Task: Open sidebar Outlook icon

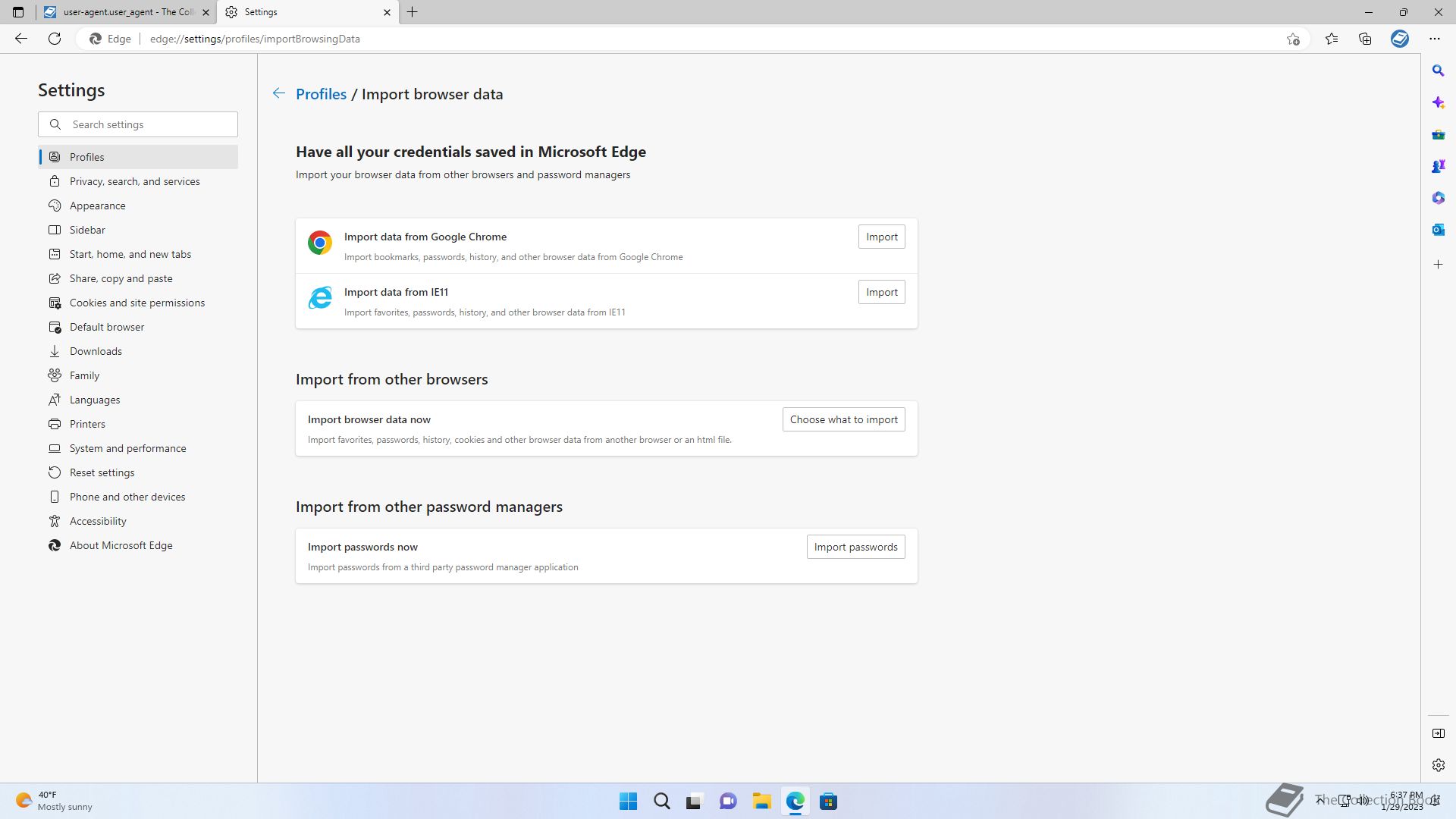Action: point(1438,230)
